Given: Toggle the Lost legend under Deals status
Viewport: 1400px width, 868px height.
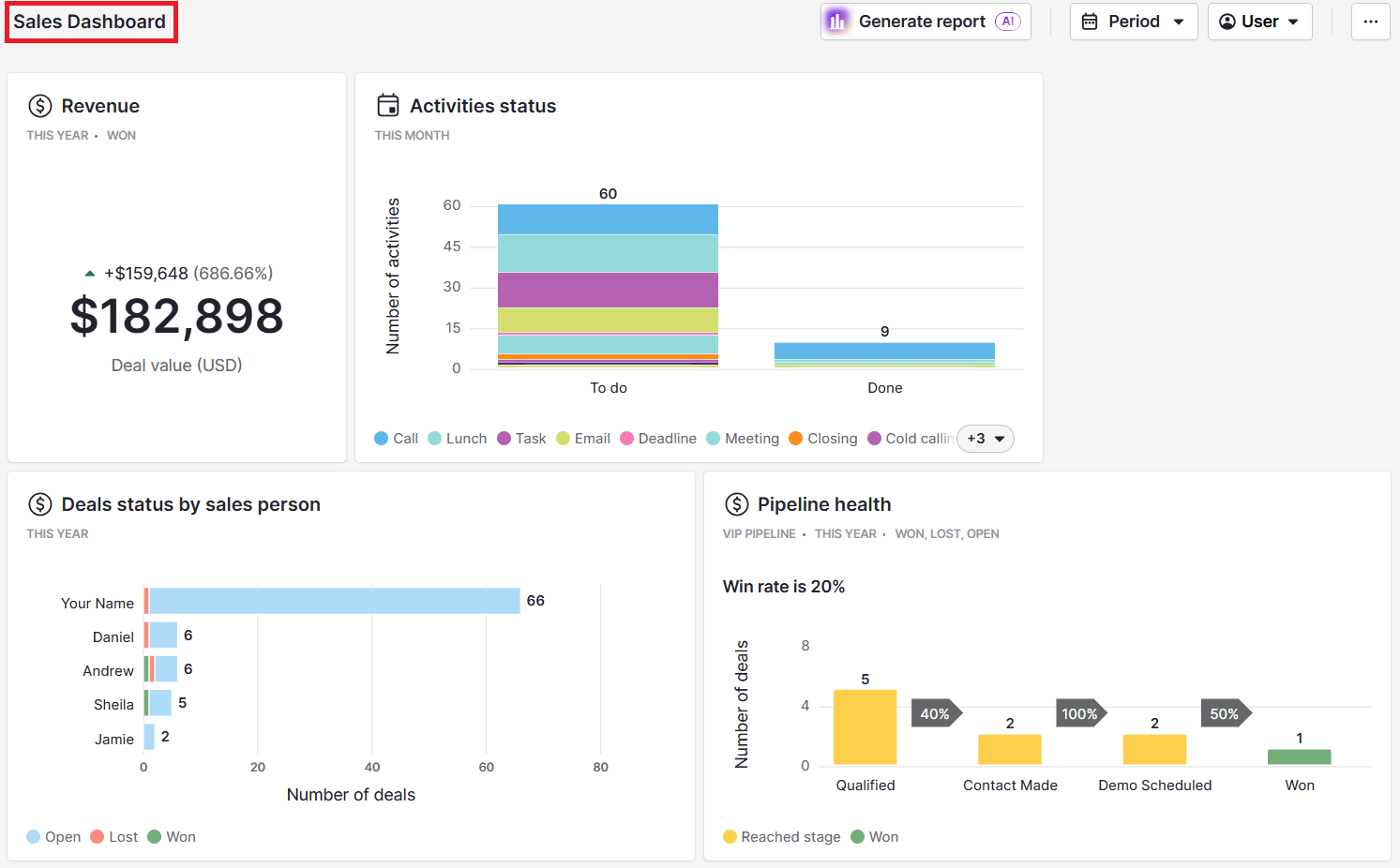Looking at the screenshot, I should [x=113, y=836].
